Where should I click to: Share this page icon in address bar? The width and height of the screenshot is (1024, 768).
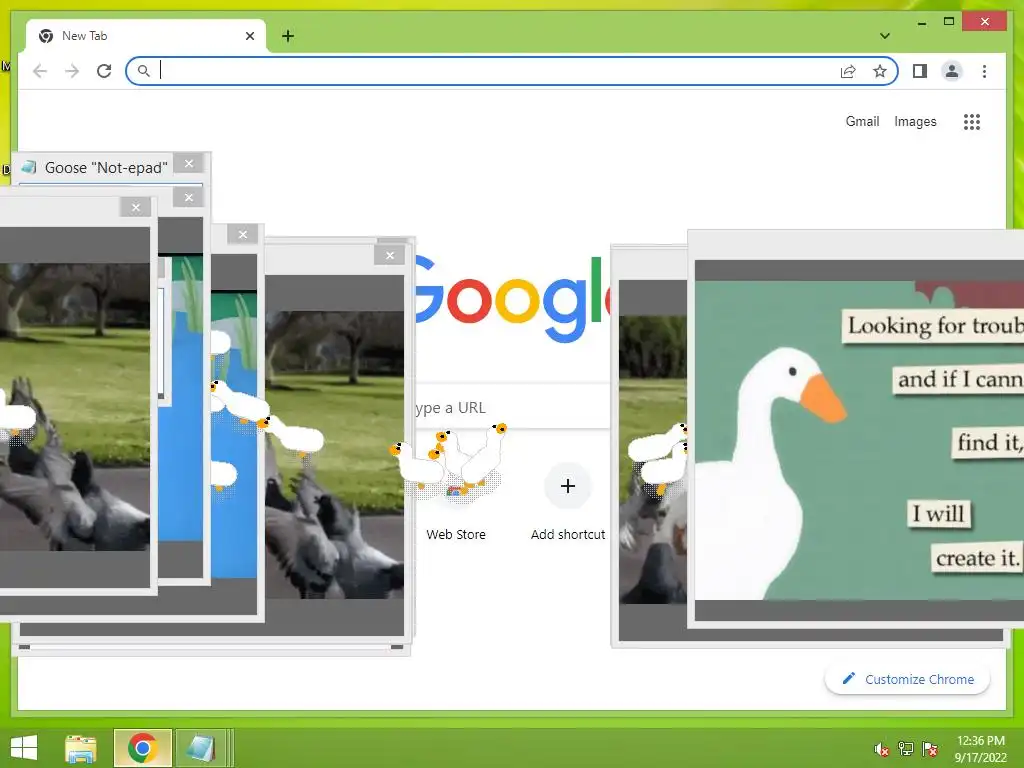click(x=848, y=71)
